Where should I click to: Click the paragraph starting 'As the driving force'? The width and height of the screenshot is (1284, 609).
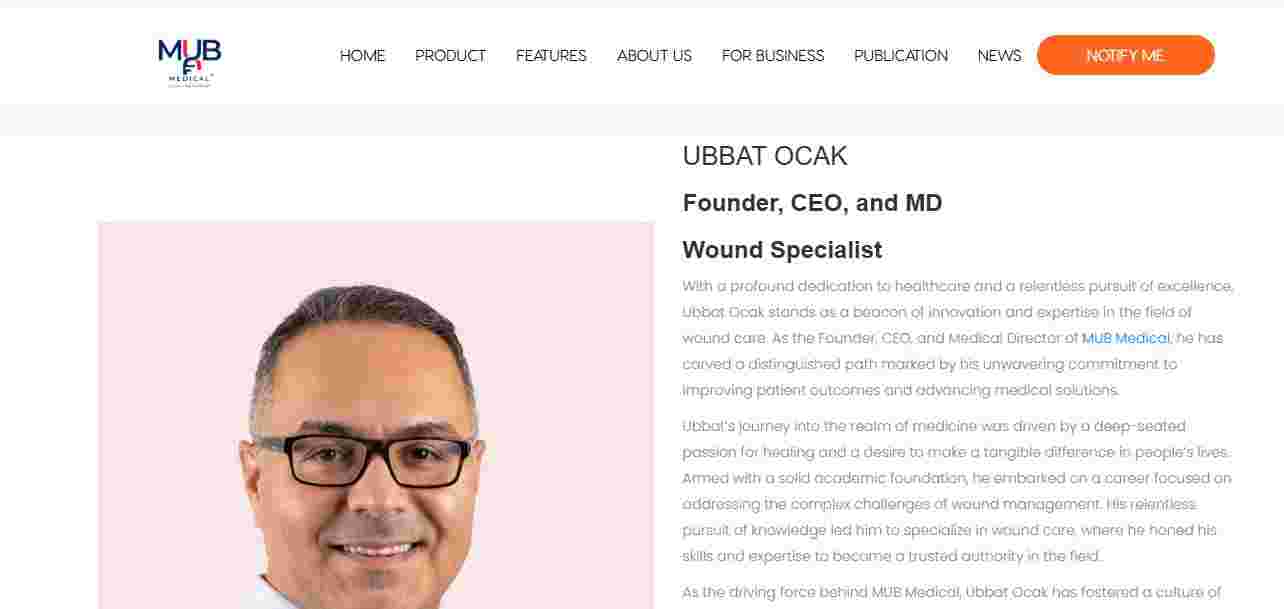pyautogui.click(x=952, y=592)
